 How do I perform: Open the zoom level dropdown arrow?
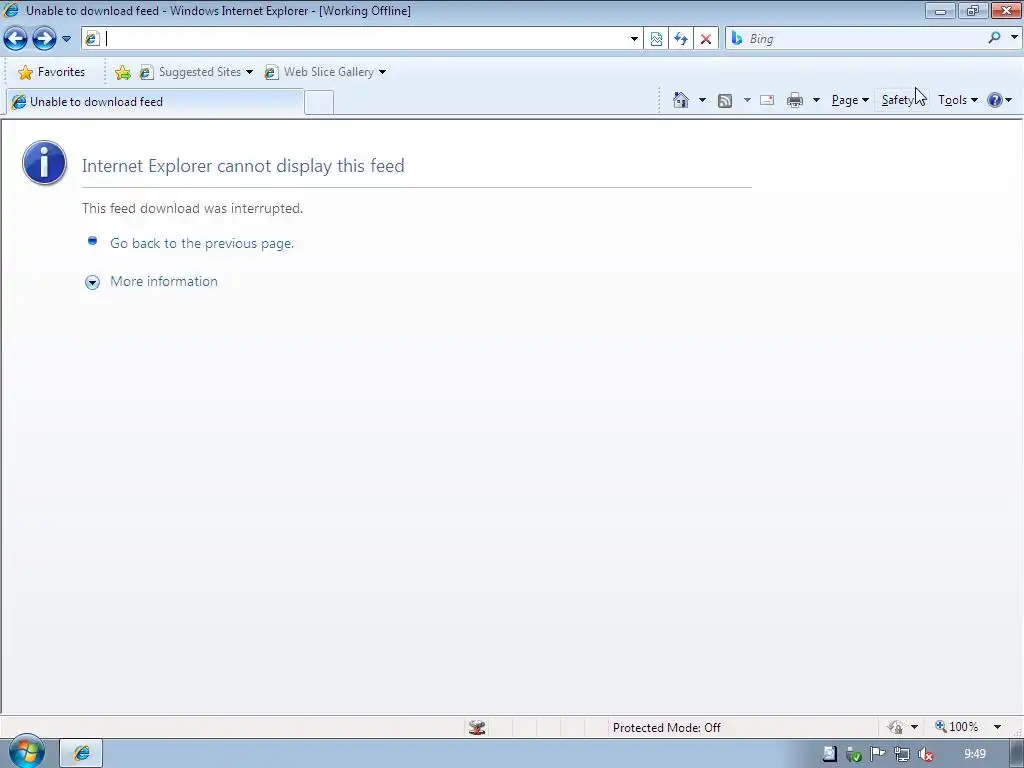[x=997, y=727]
